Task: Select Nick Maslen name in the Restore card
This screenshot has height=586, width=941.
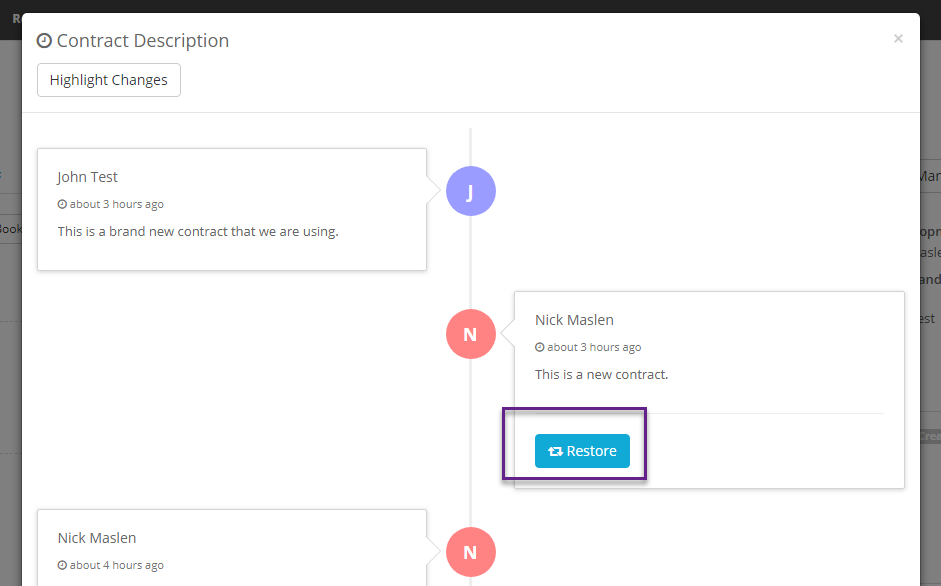Action: (574, 320)
